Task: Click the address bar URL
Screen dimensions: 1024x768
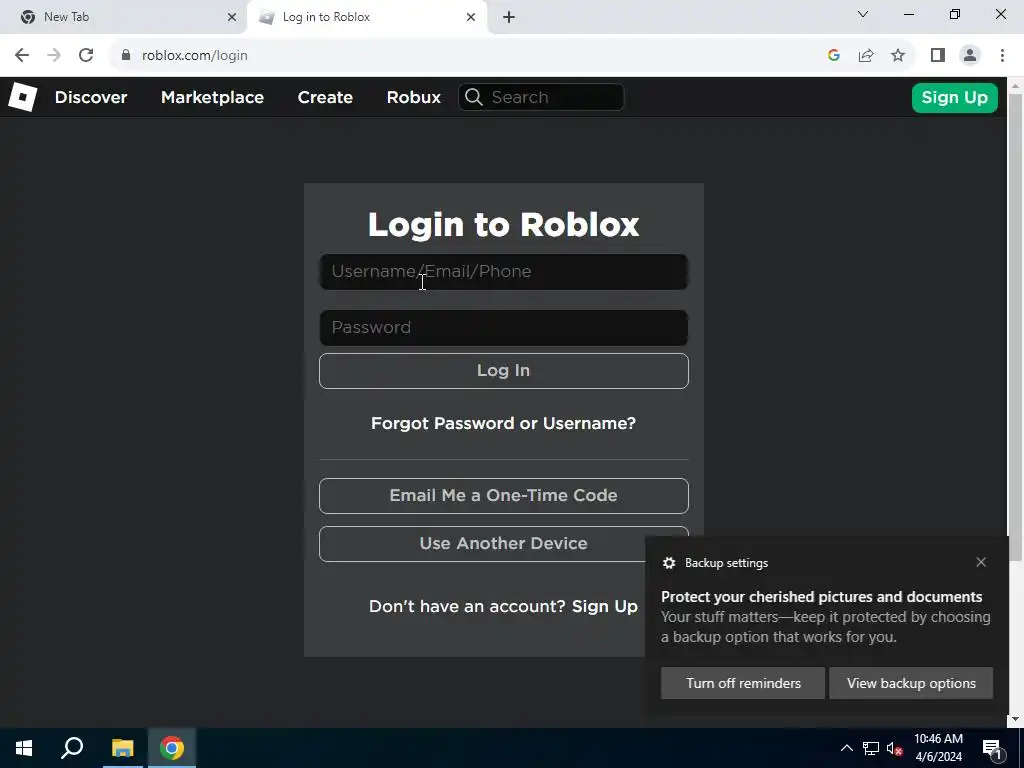Action: coord(195,56)
